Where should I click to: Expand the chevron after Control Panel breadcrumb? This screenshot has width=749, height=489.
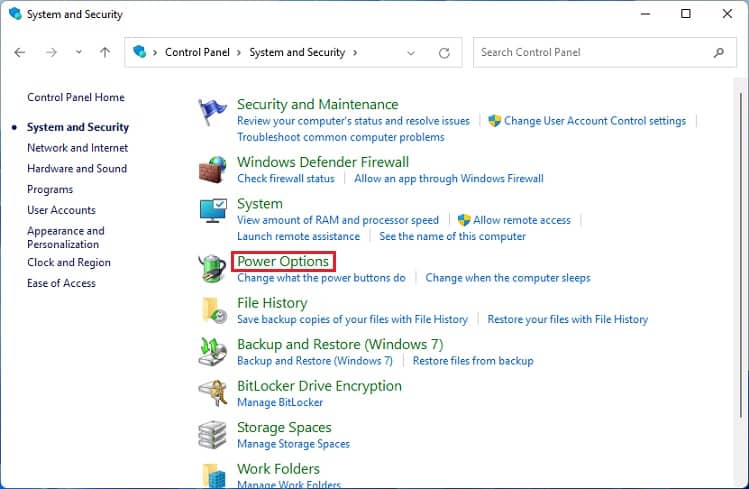tap(239, 53)
